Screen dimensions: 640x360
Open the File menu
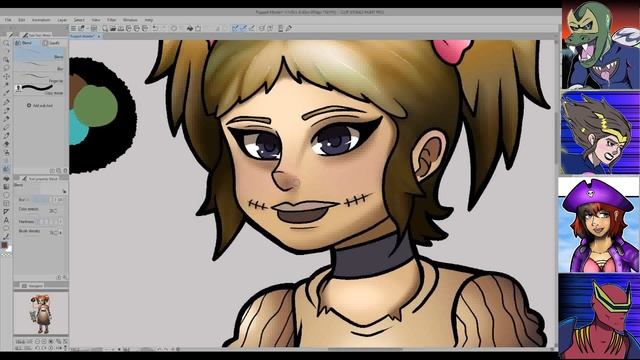(8, 20)
